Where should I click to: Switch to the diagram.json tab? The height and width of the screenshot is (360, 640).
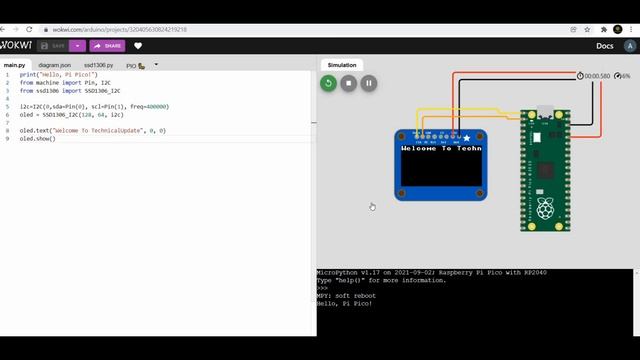tap(55, 65)
